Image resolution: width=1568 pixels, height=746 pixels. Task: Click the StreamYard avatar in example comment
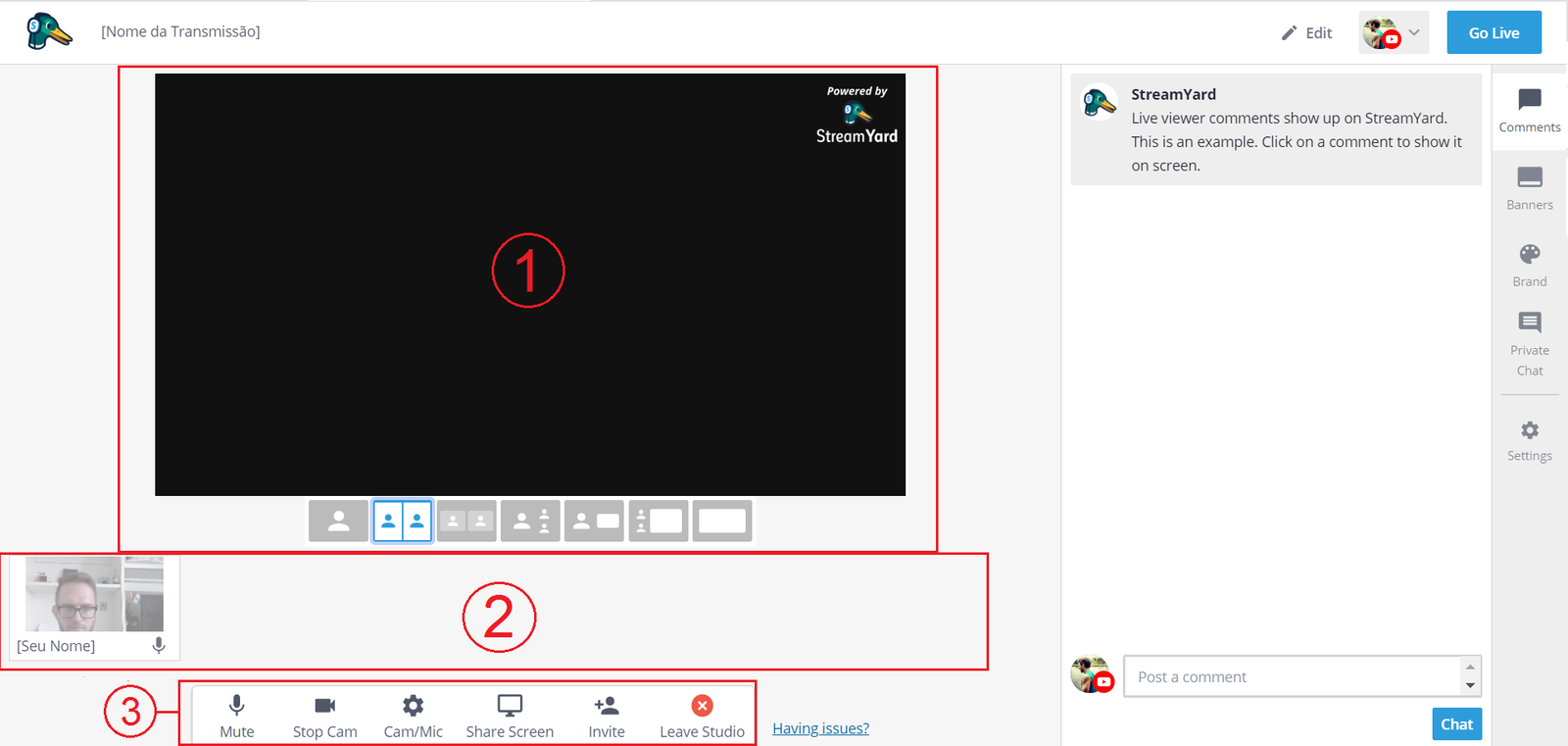point(1100,101)
